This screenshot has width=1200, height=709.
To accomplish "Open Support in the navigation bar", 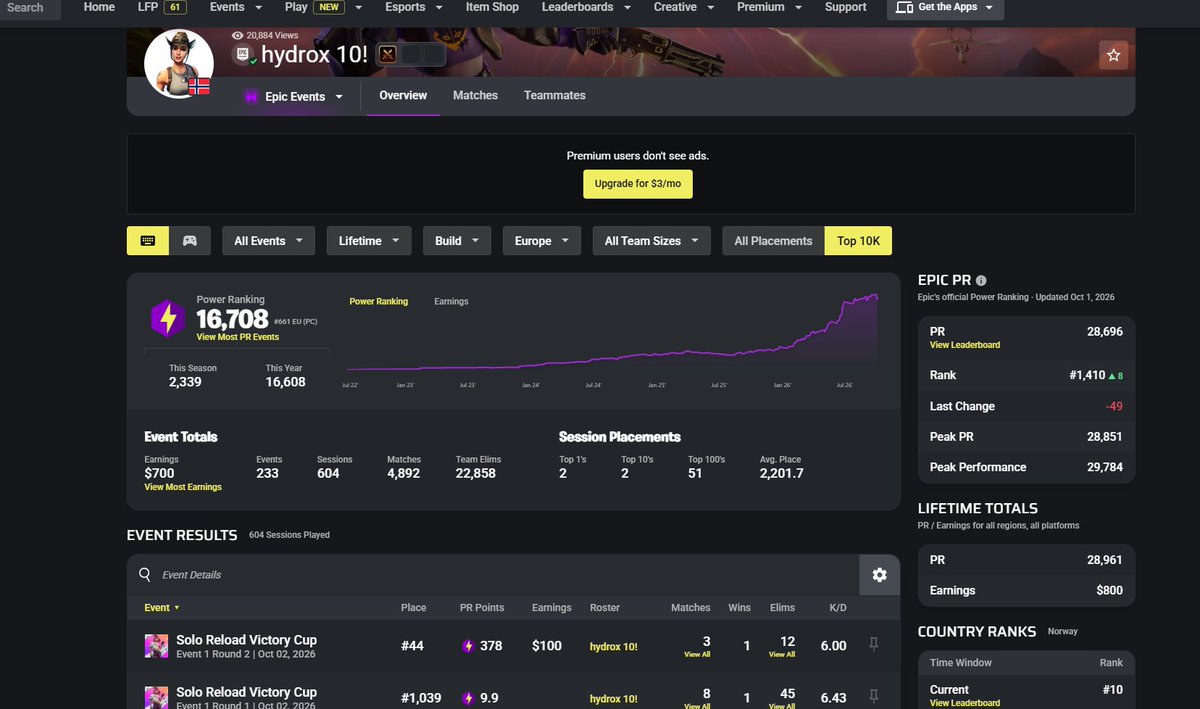I will pyautogui.click(x=845, y=7).
